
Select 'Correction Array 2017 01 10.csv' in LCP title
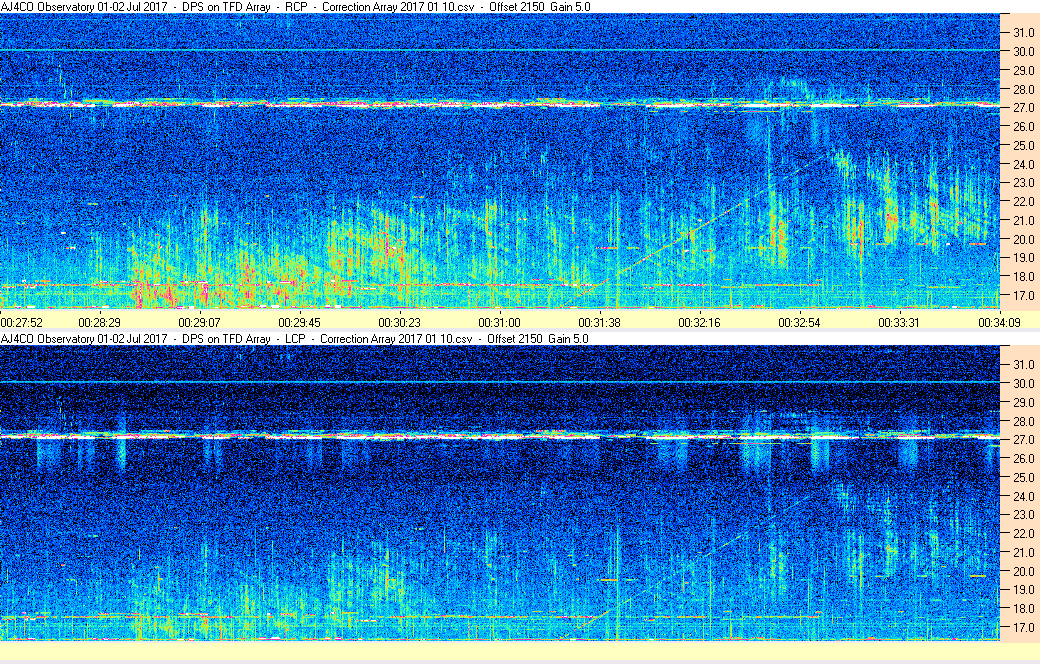[396, 339]
